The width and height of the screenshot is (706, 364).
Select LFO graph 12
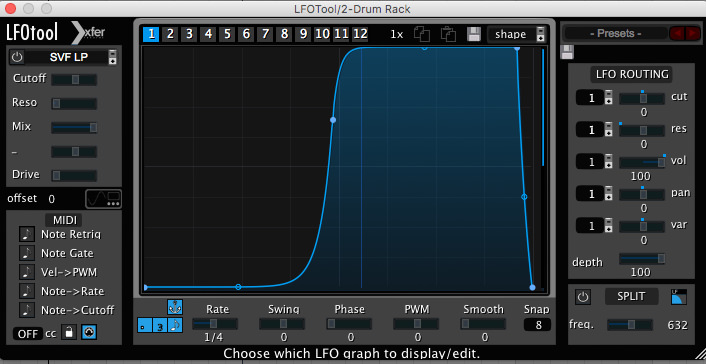click(x=360, y=34)
